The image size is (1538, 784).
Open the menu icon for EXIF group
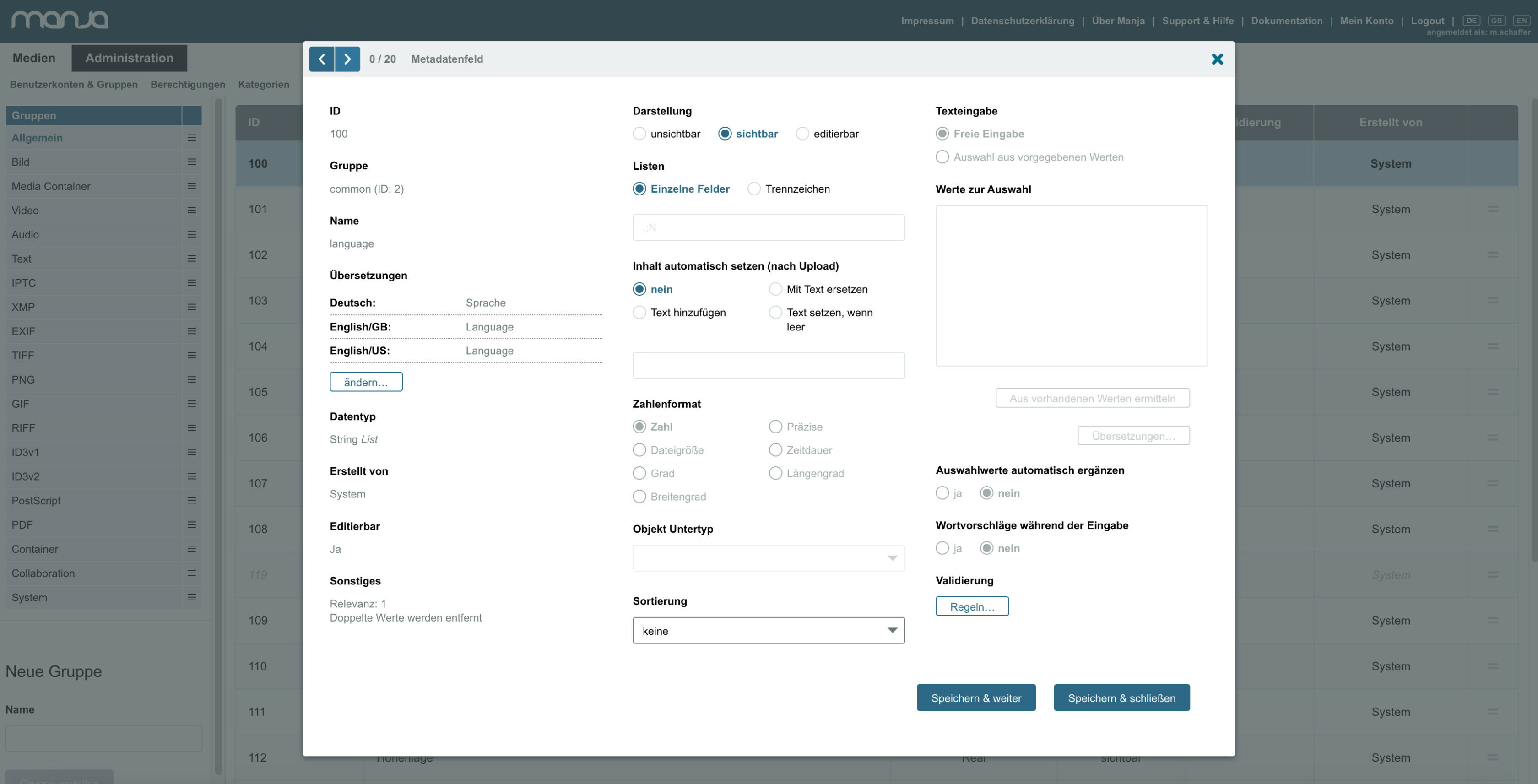(192, 331)
